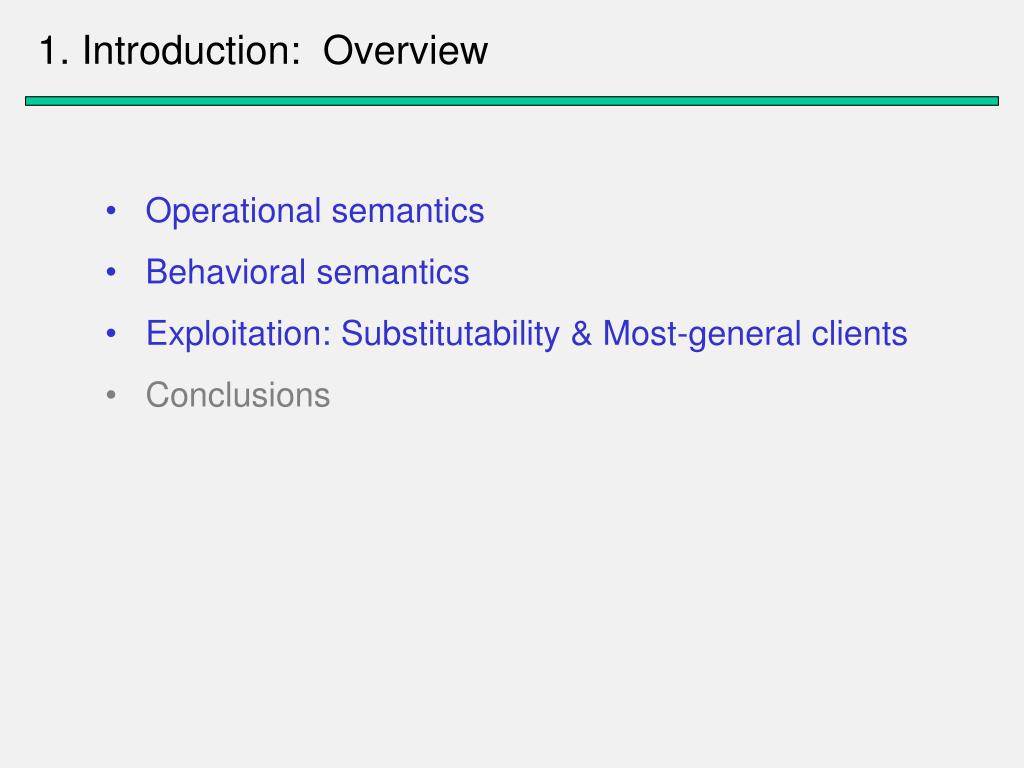Click the word "Operational" in first bullet
The width and height of the screenshot is (1024, 768).
tap(234, 211)
